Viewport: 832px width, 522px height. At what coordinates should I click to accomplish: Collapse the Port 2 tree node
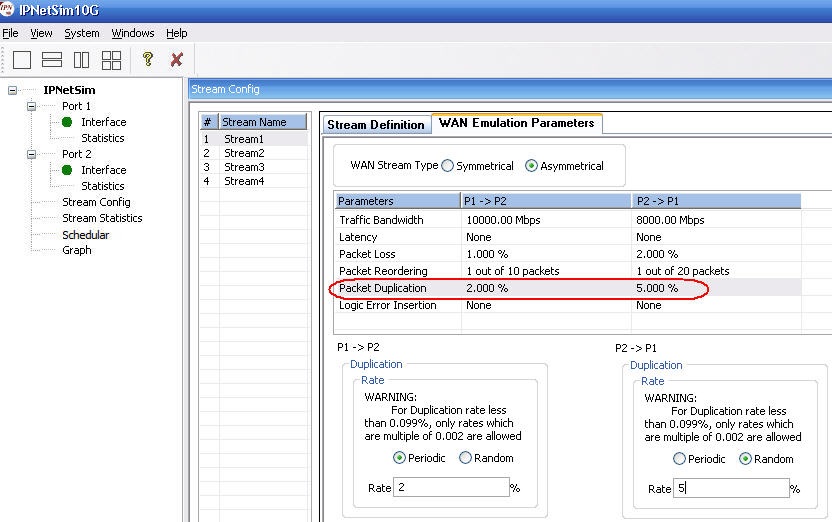pyautogui.click(x=31, y=154)
